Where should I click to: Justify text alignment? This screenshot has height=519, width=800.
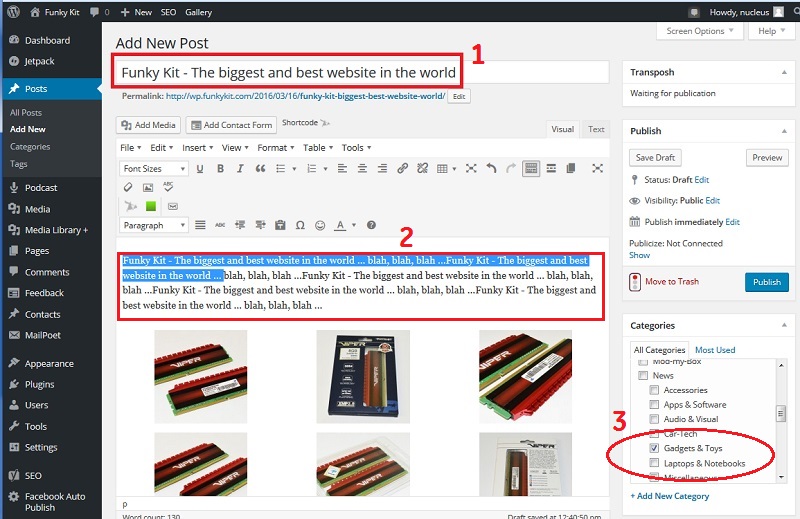coord(200,225)
